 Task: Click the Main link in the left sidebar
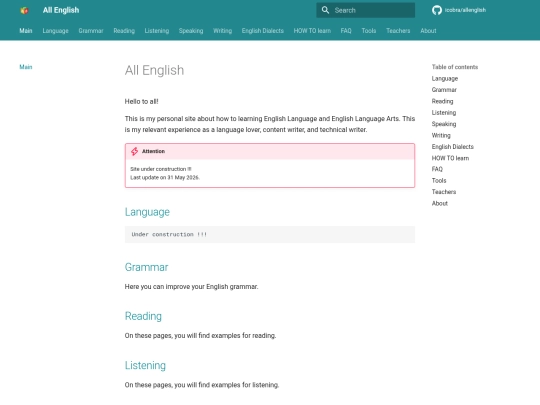[26, 67]
